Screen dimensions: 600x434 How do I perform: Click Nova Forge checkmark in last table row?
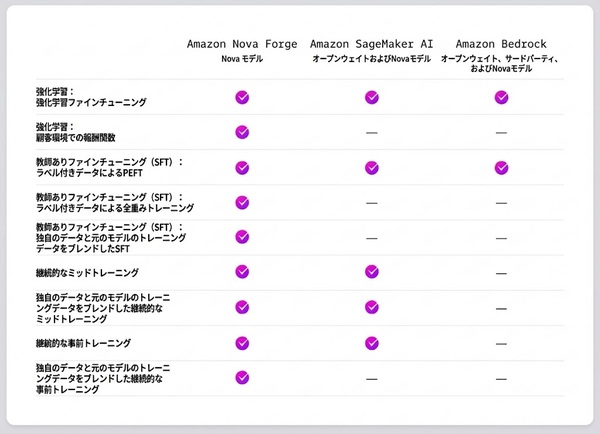[241, 378]
